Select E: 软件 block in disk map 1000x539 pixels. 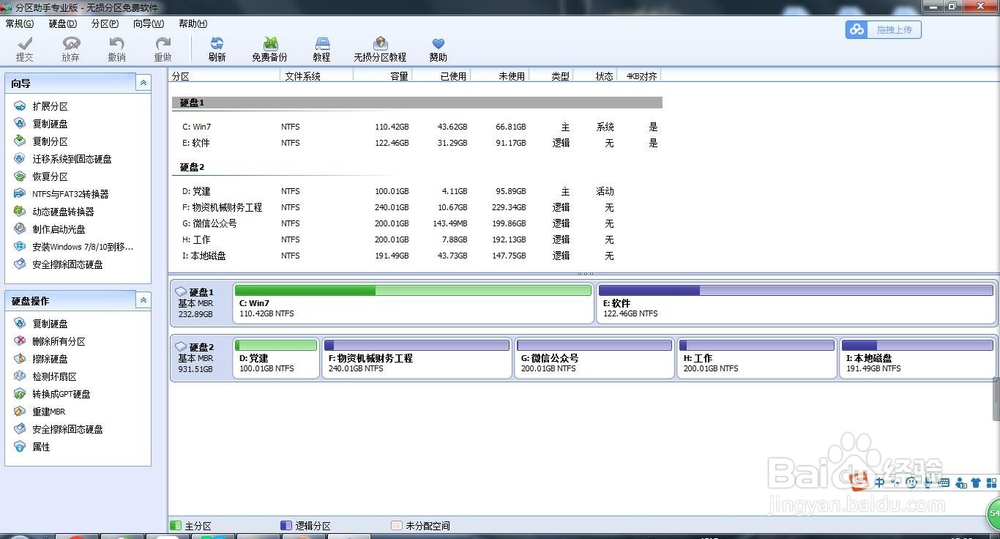(795, 302)
